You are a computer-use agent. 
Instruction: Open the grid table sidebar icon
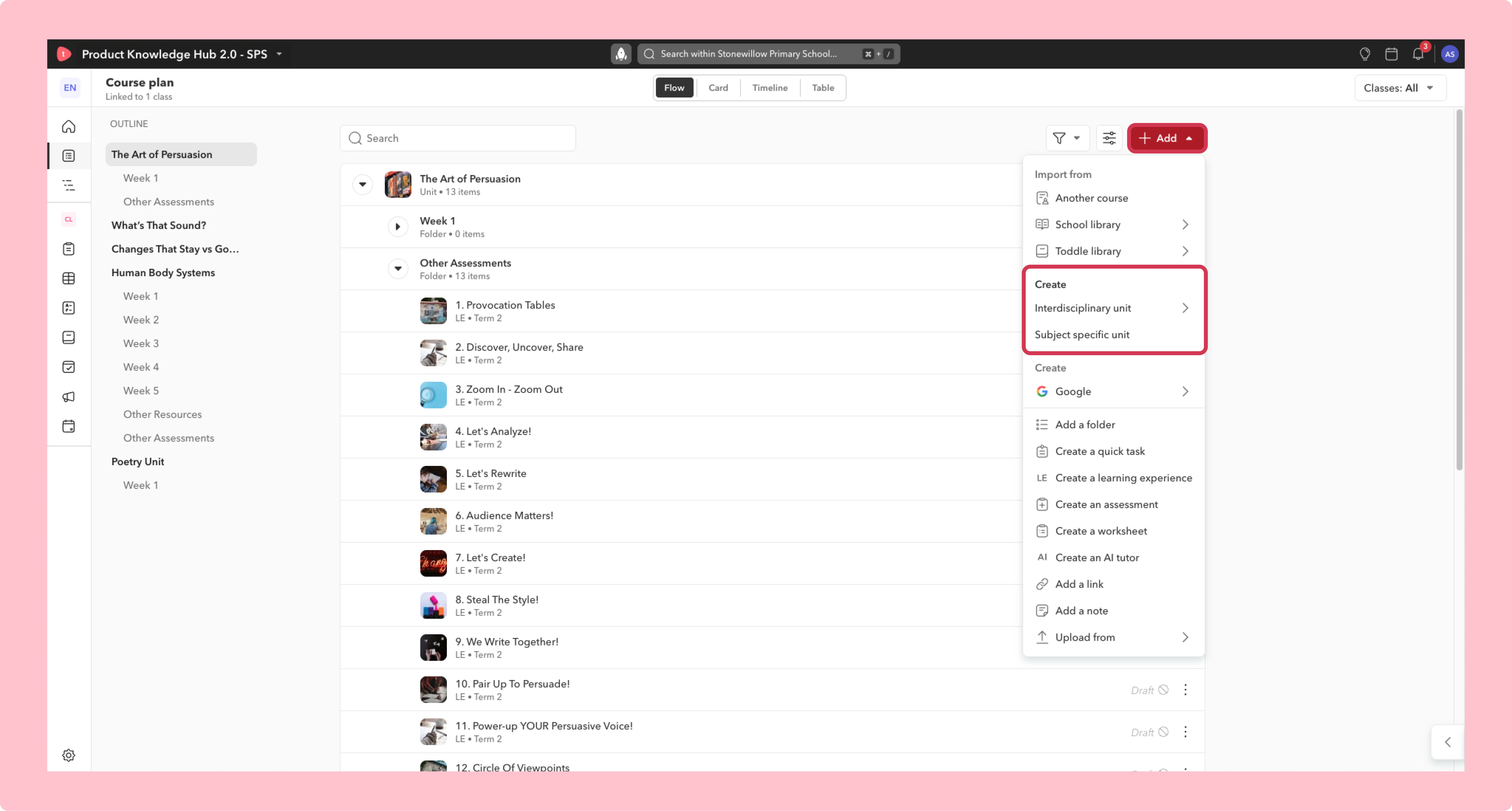tap(69, 278)
